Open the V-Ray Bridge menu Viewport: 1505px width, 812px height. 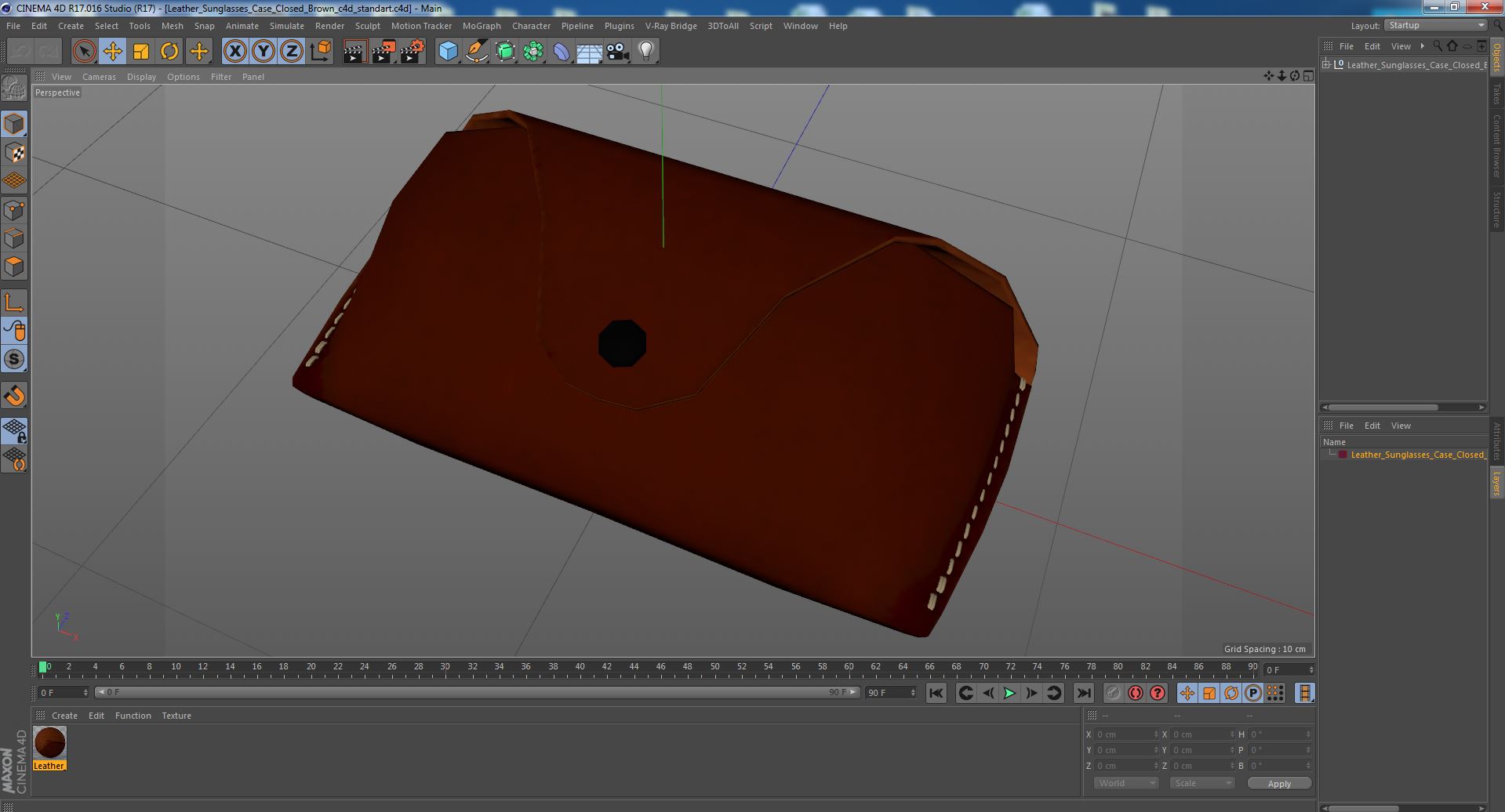[671, 26]
